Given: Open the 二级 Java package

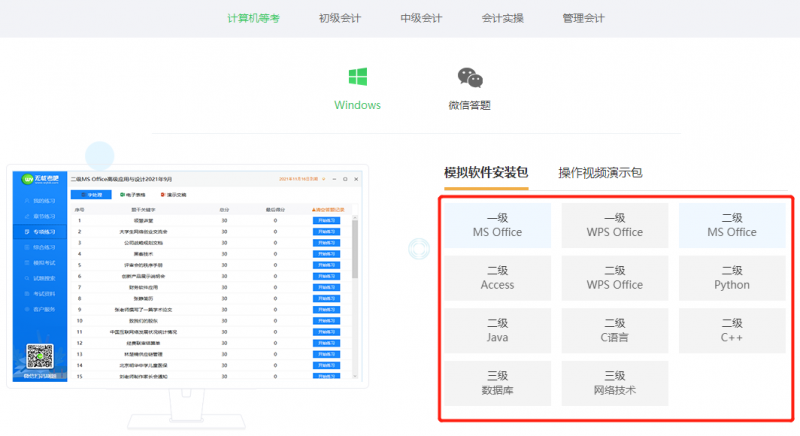Looking at the screenshot, I should [497, 330].
